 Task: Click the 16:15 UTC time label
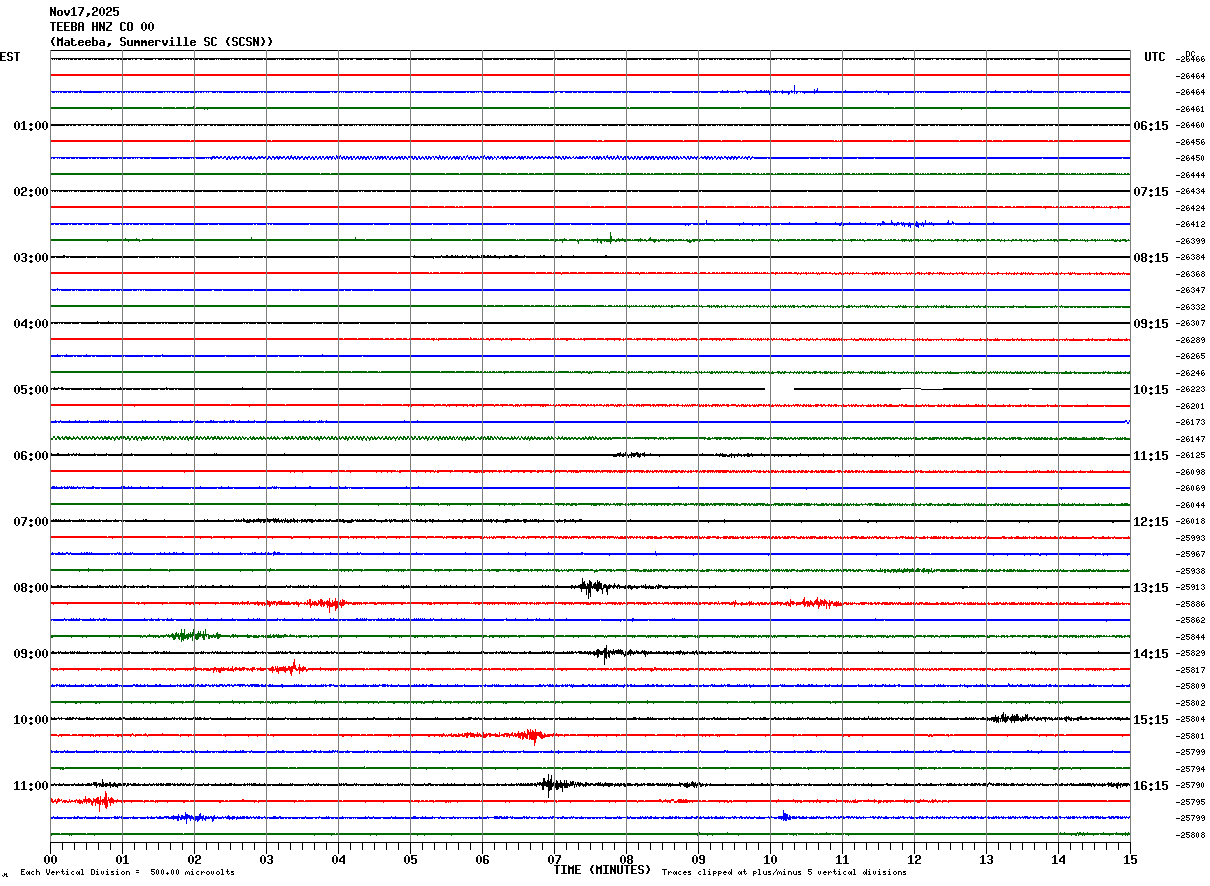point(1151,786)
